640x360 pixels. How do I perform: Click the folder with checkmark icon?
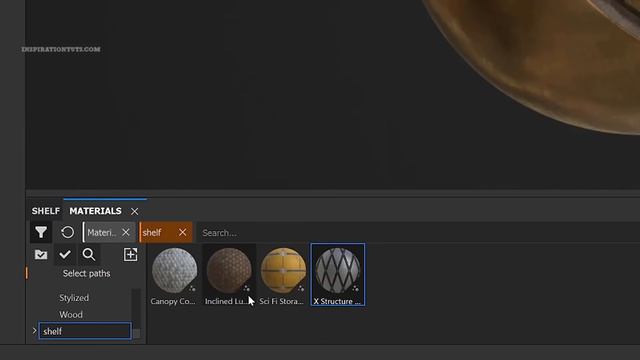click(41, 255)
